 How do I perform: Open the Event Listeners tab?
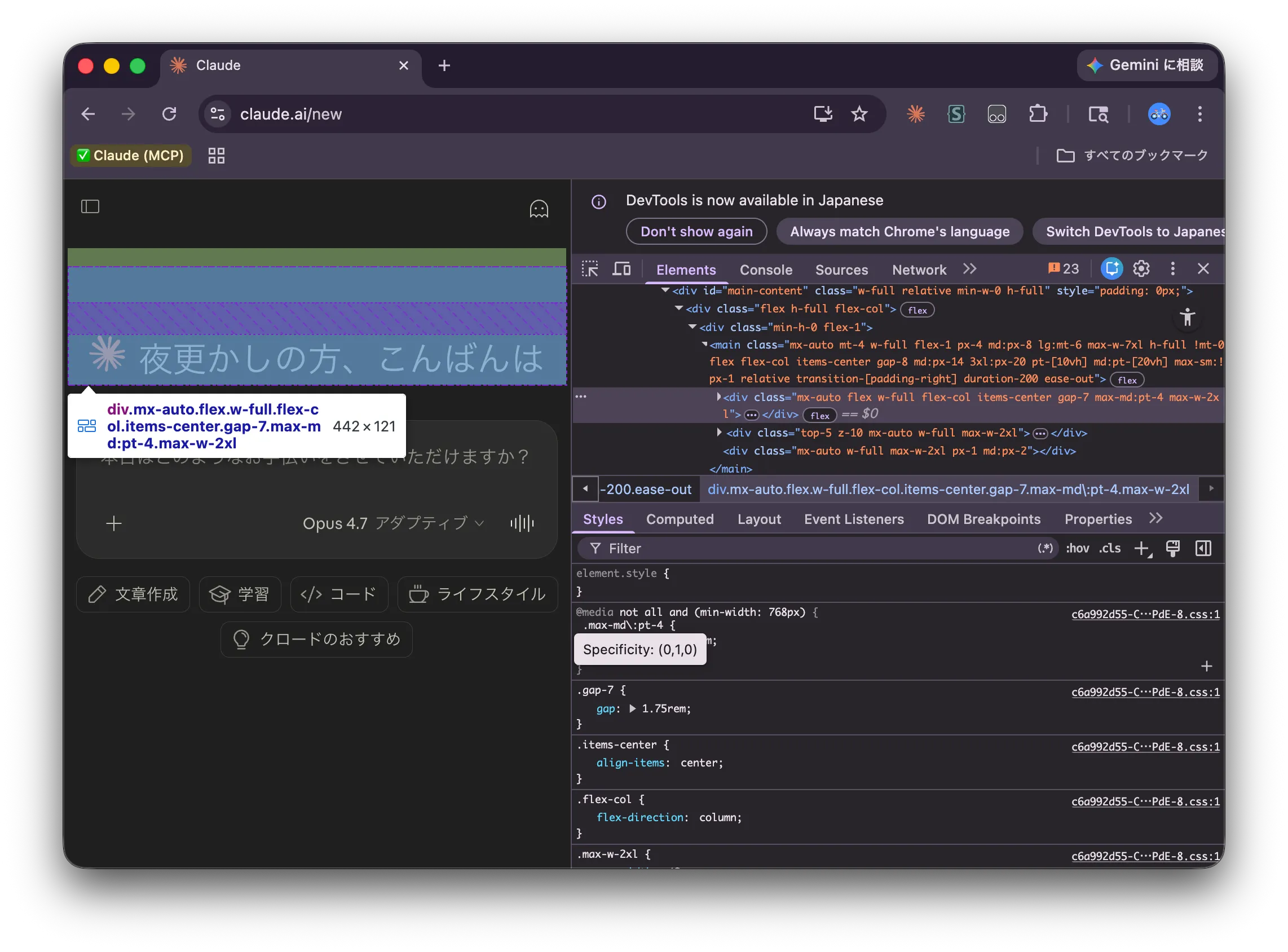tap(853, 519)
